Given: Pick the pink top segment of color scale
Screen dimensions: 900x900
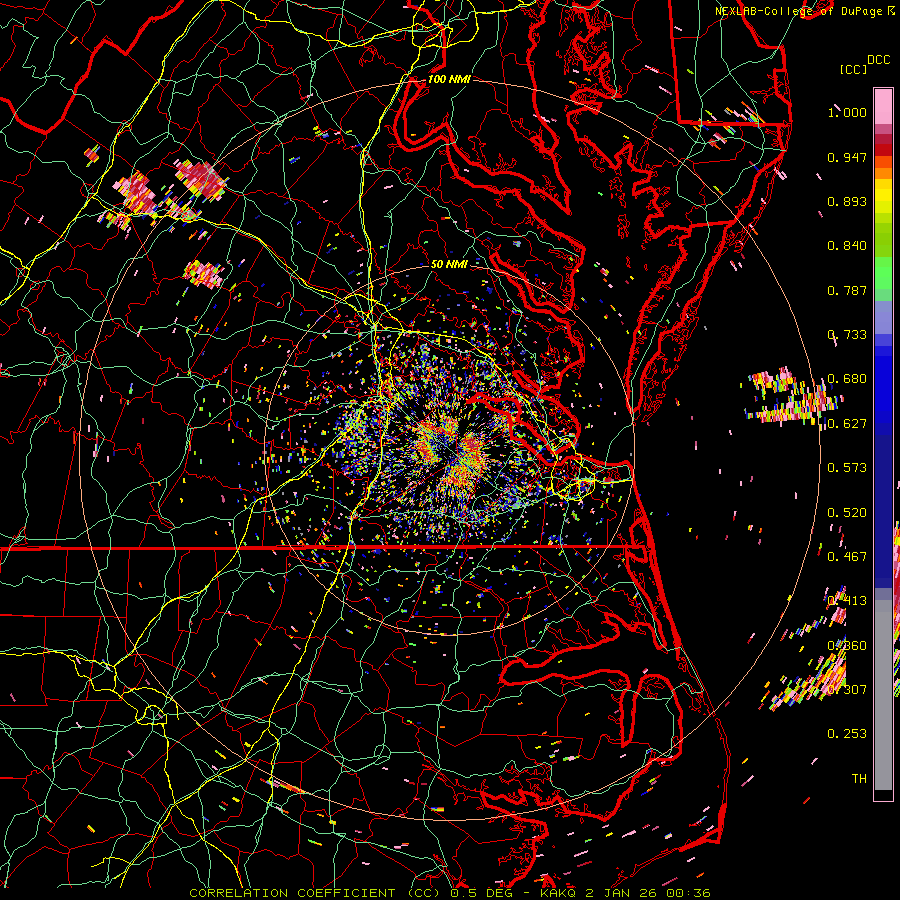Looking at the screenshot, I should [x=883, y=107].
